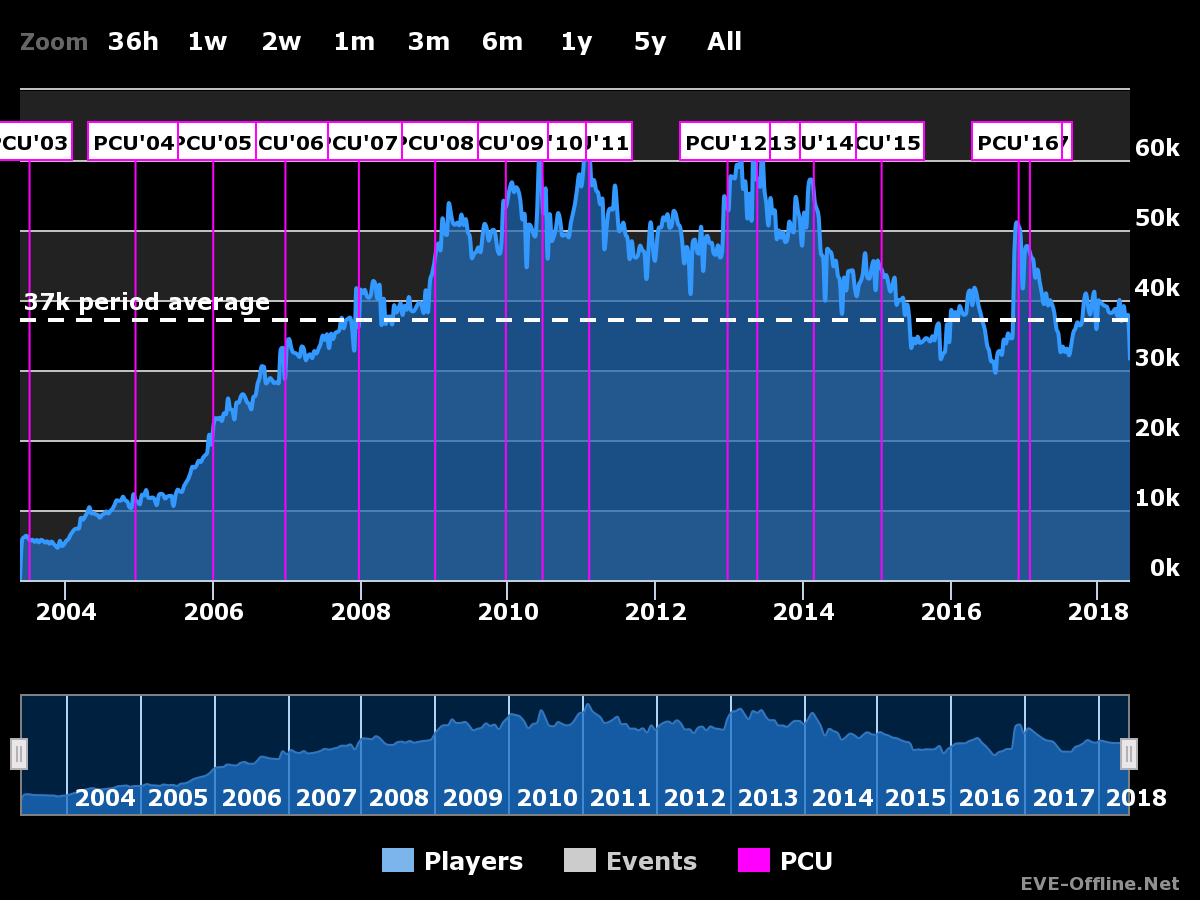
Task: Open the PCU'08 marker flag
Action: pos(440,142)
